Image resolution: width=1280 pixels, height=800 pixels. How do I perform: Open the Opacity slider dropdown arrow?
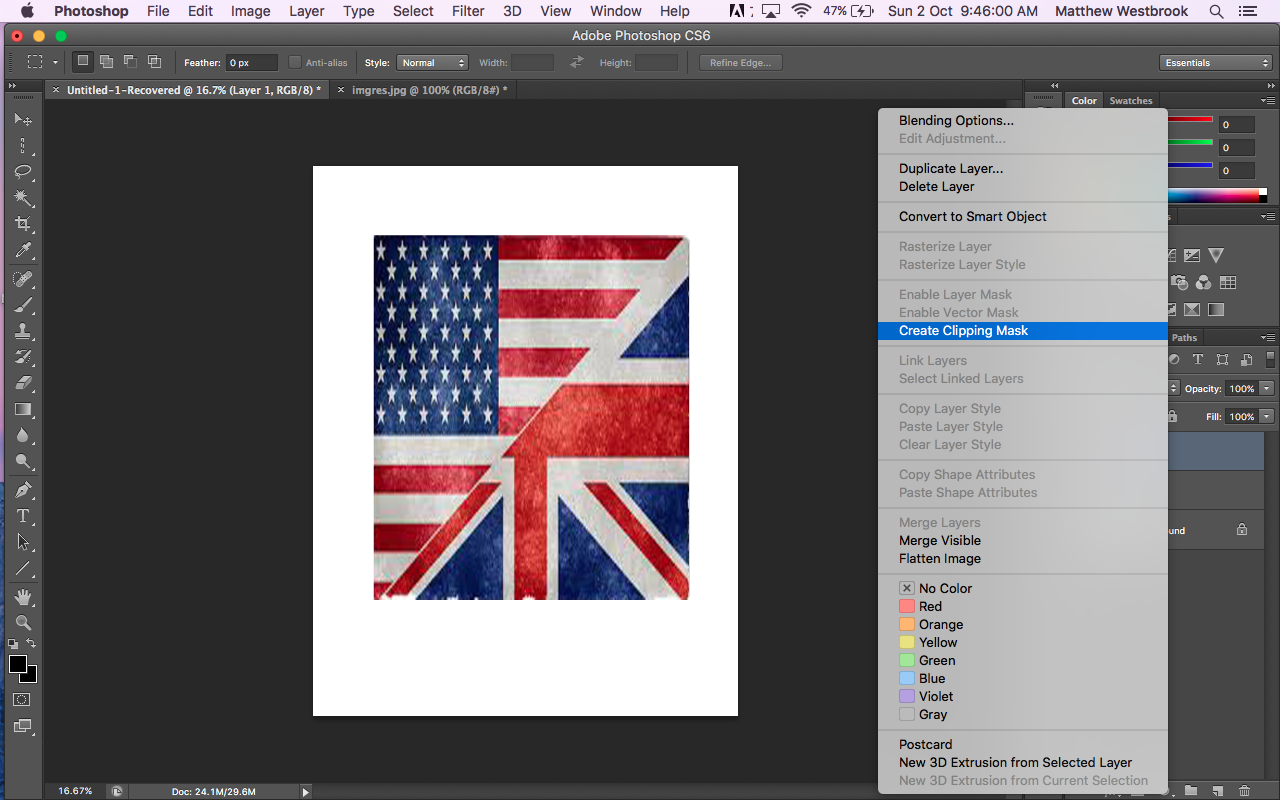(x=1267, y=388)
